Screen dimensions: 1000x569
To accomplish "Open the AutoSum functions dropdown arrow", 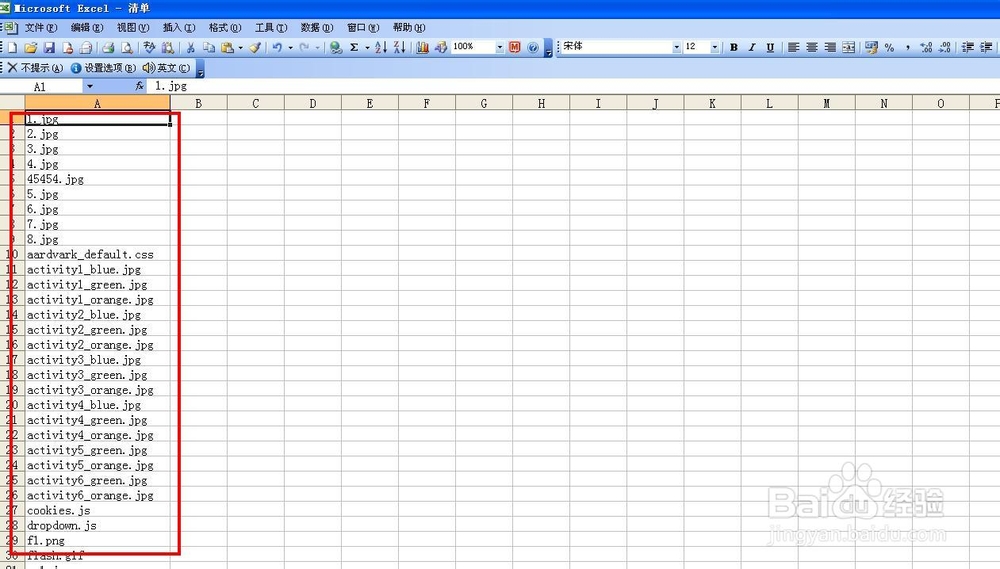I will 367,47.
